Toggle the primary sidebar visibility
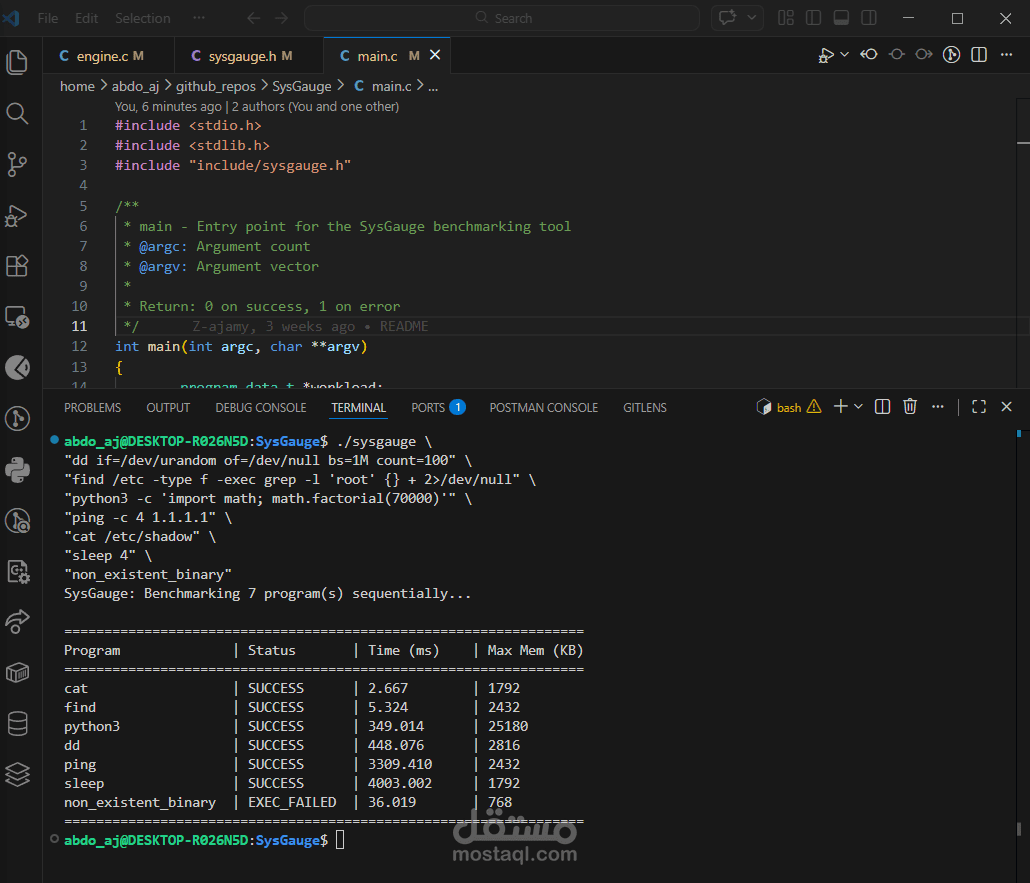This screenshot has height=883, width=1030. pyautogui.click(x=813, y=18)
